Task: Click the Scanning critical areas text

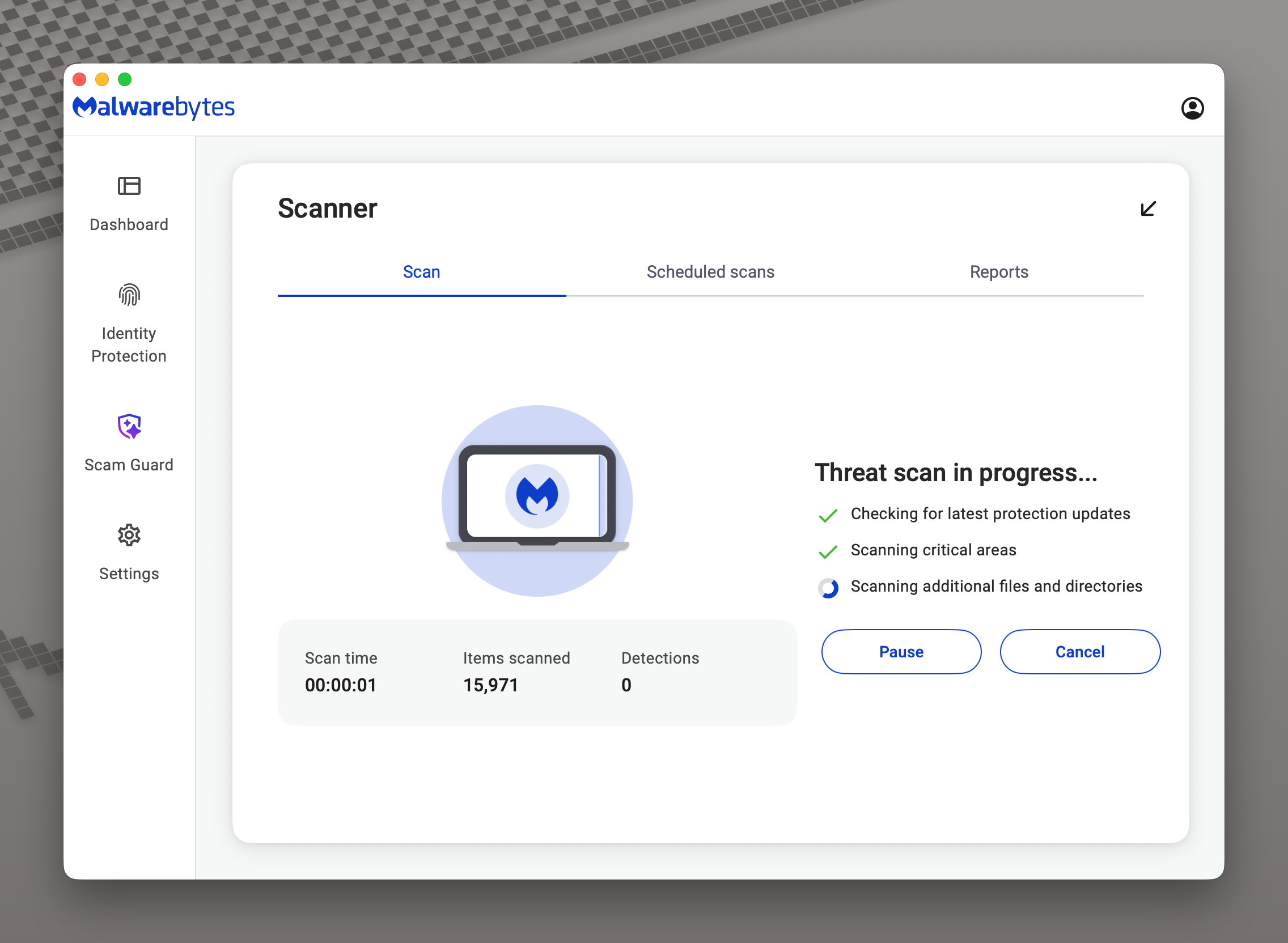Action: (933, 550)
